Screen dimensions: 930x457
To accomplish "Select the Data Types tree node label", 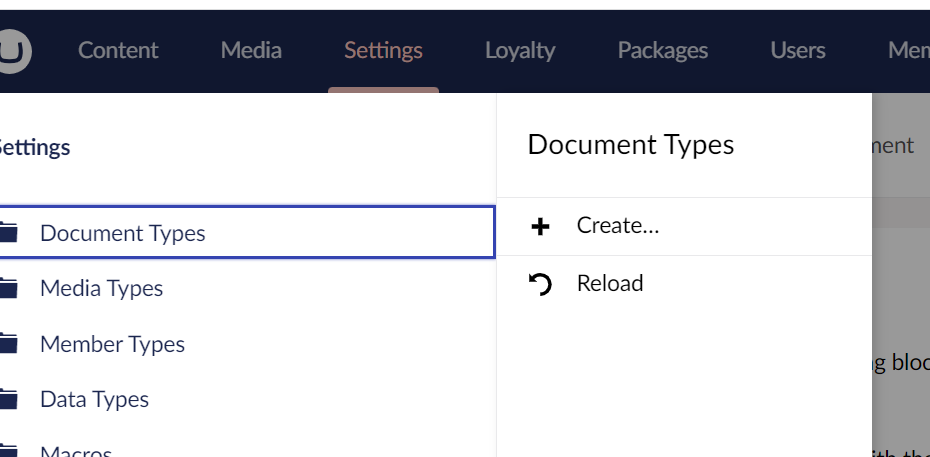I will [94, 400].
